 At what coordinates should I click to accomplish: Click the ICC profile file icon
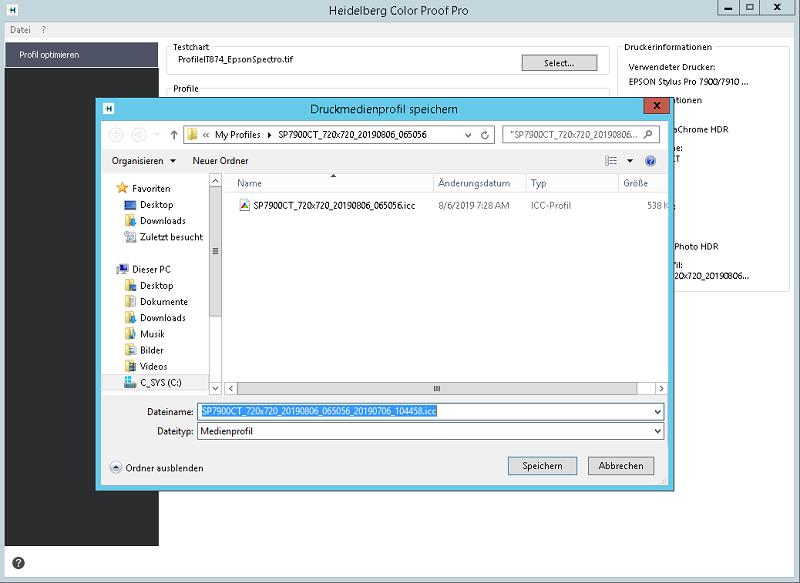[244, 205]
